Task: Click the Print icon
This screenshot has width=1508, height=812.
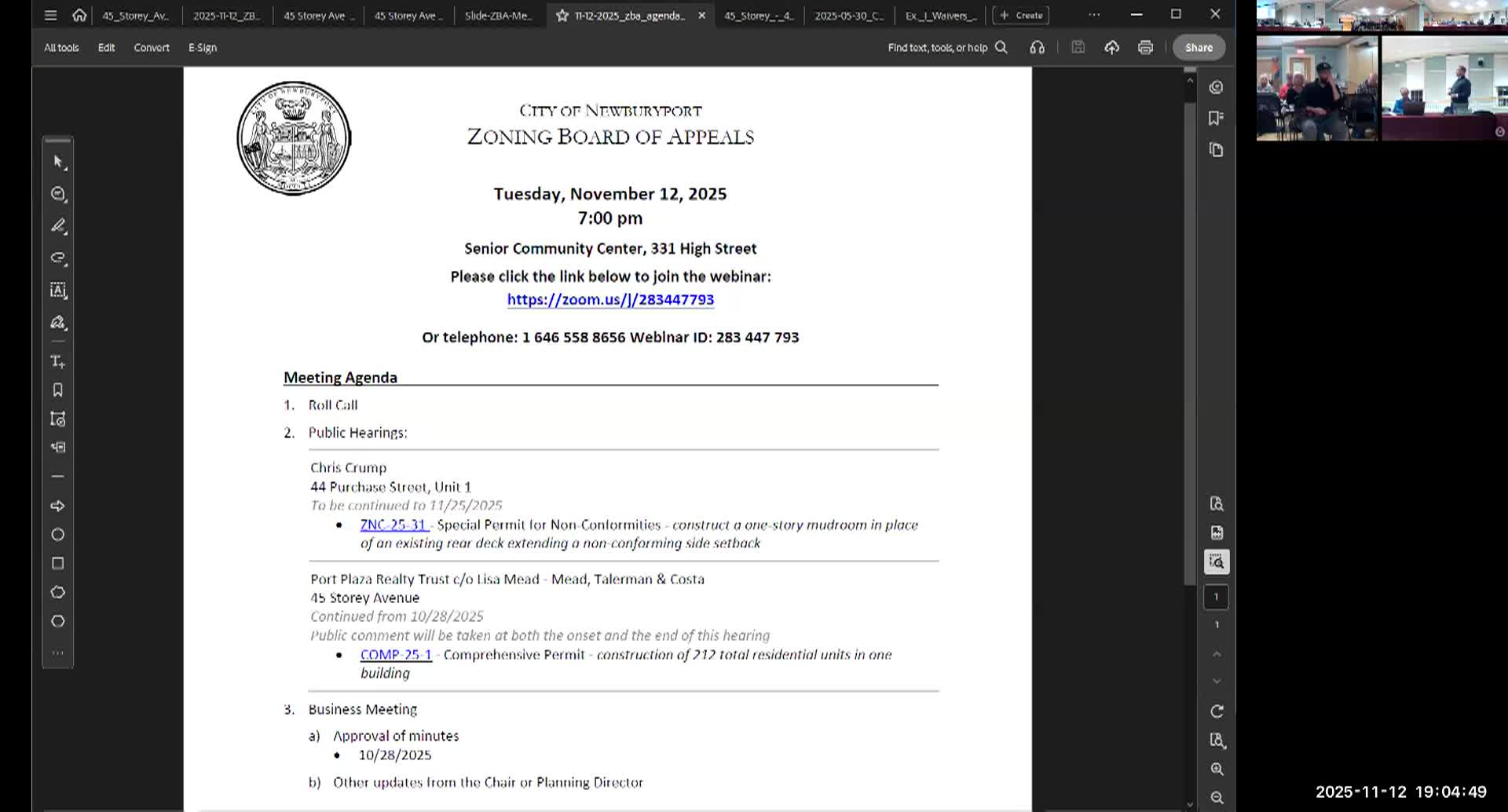Action: coord(1145,47)
